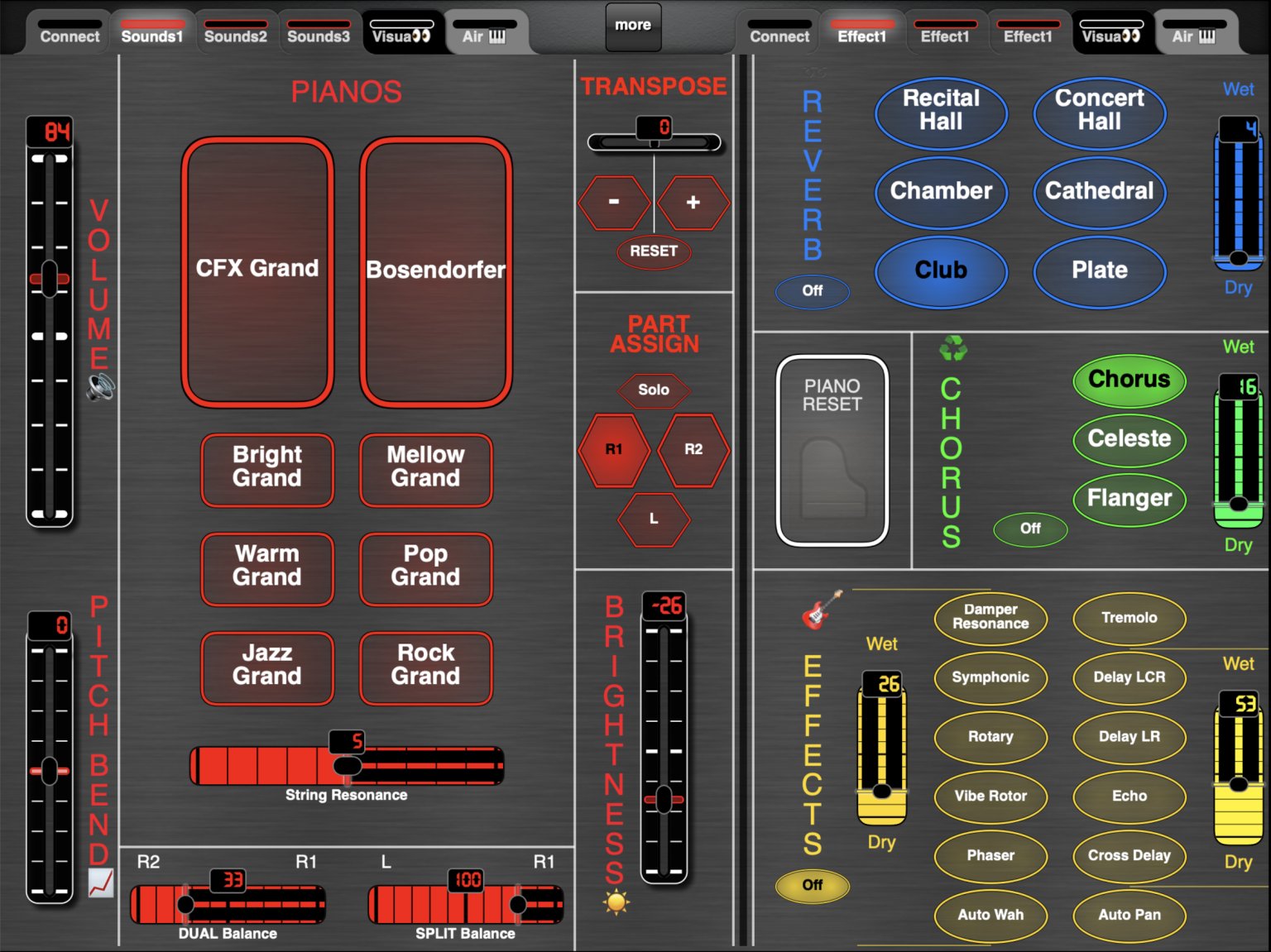Enable the Cross Delay effect
The height and width of the screenshot is (952, 1271).
(1130, 856)
